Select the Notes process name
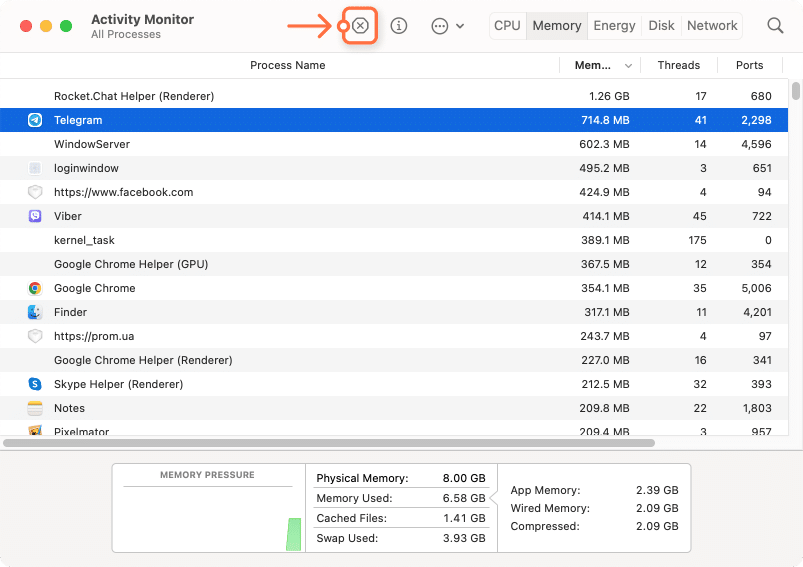Viewport: 803px width, 567px height. tap(69, 408)
